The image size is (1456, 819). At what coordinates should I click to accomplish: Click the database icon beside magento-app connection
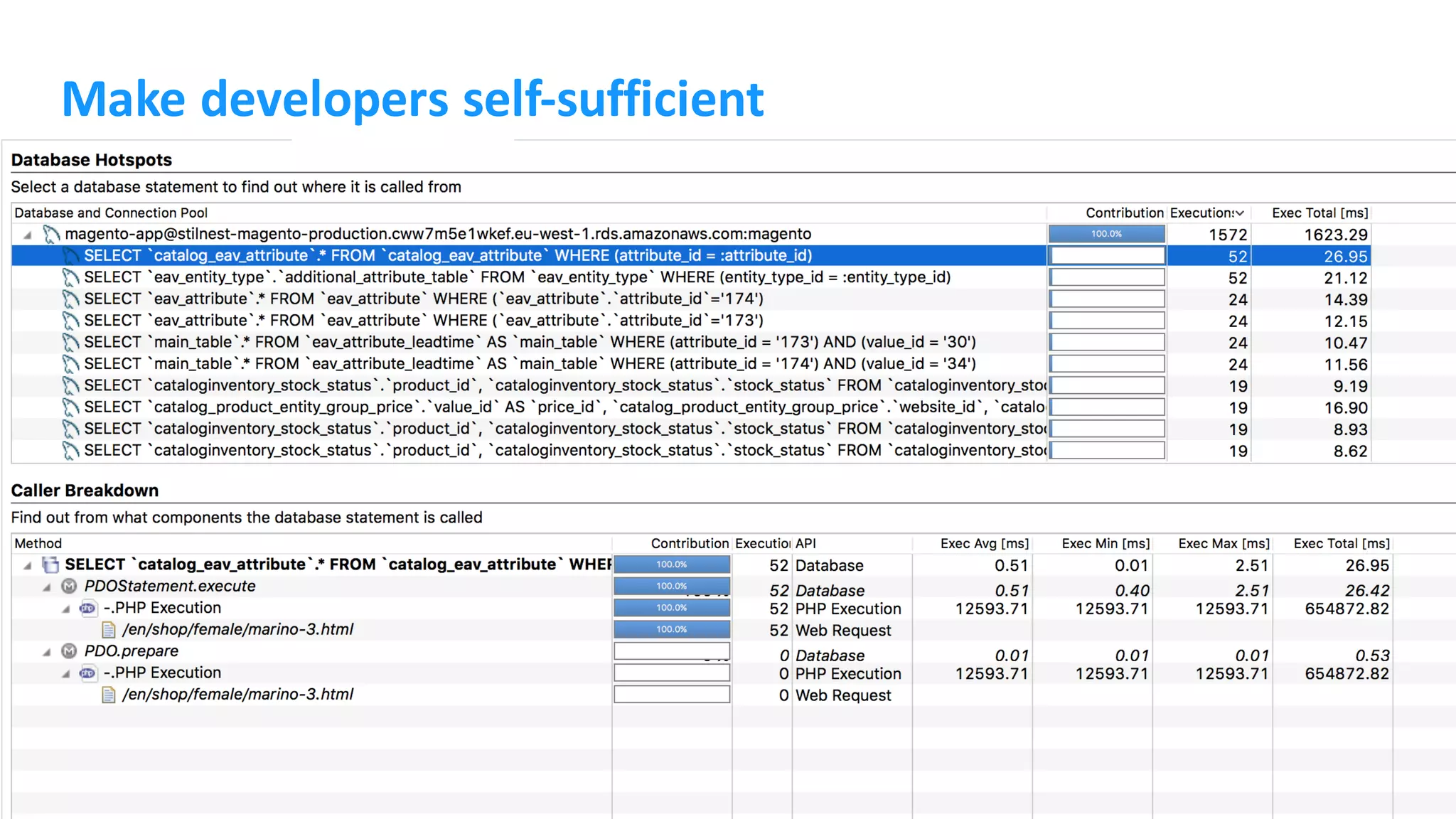click(x=51, y=234)
